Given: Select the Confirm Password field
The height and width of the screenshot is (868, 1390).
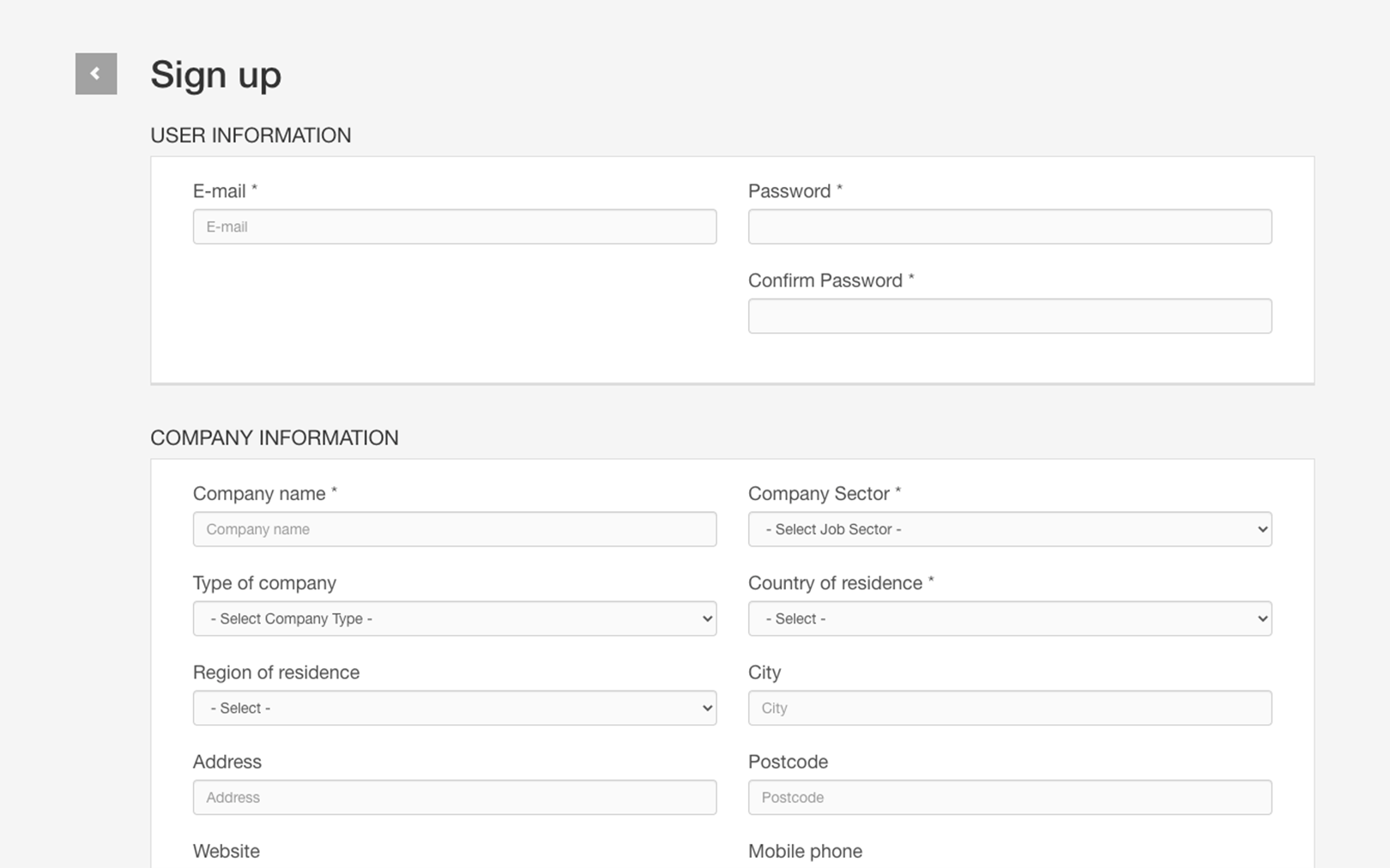Looking at the screenshot, I should pos(1010,316).
